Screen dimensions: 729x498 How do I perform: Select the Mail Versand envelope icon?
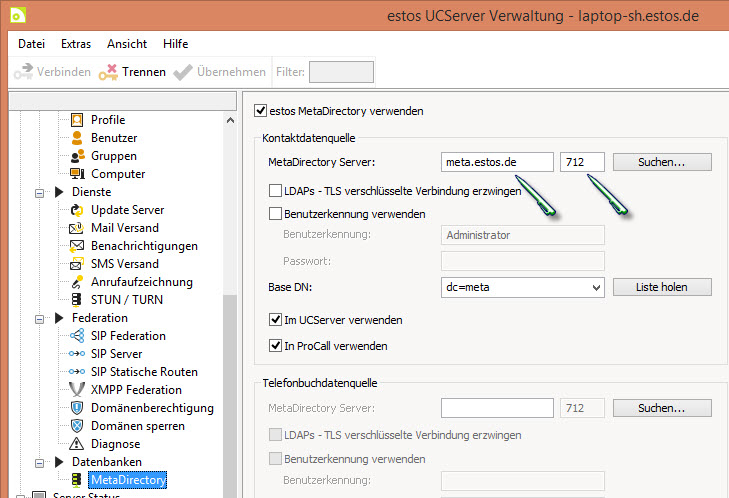coord(77,228)
